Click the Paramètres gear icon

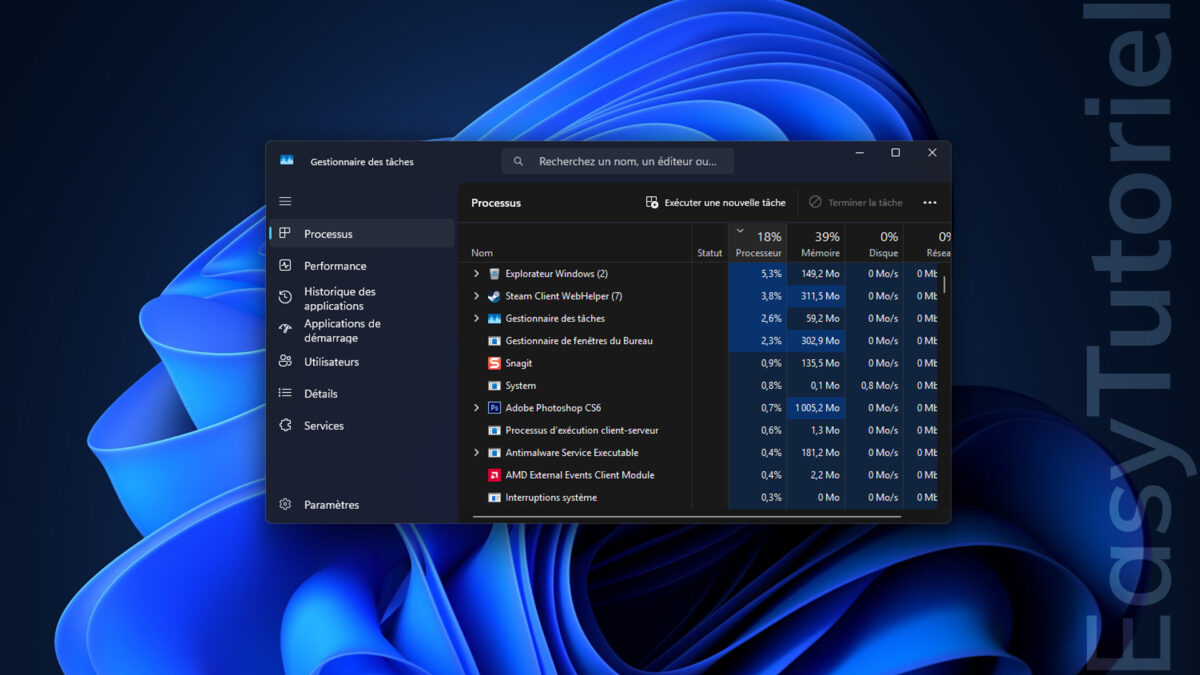point(285,504)
